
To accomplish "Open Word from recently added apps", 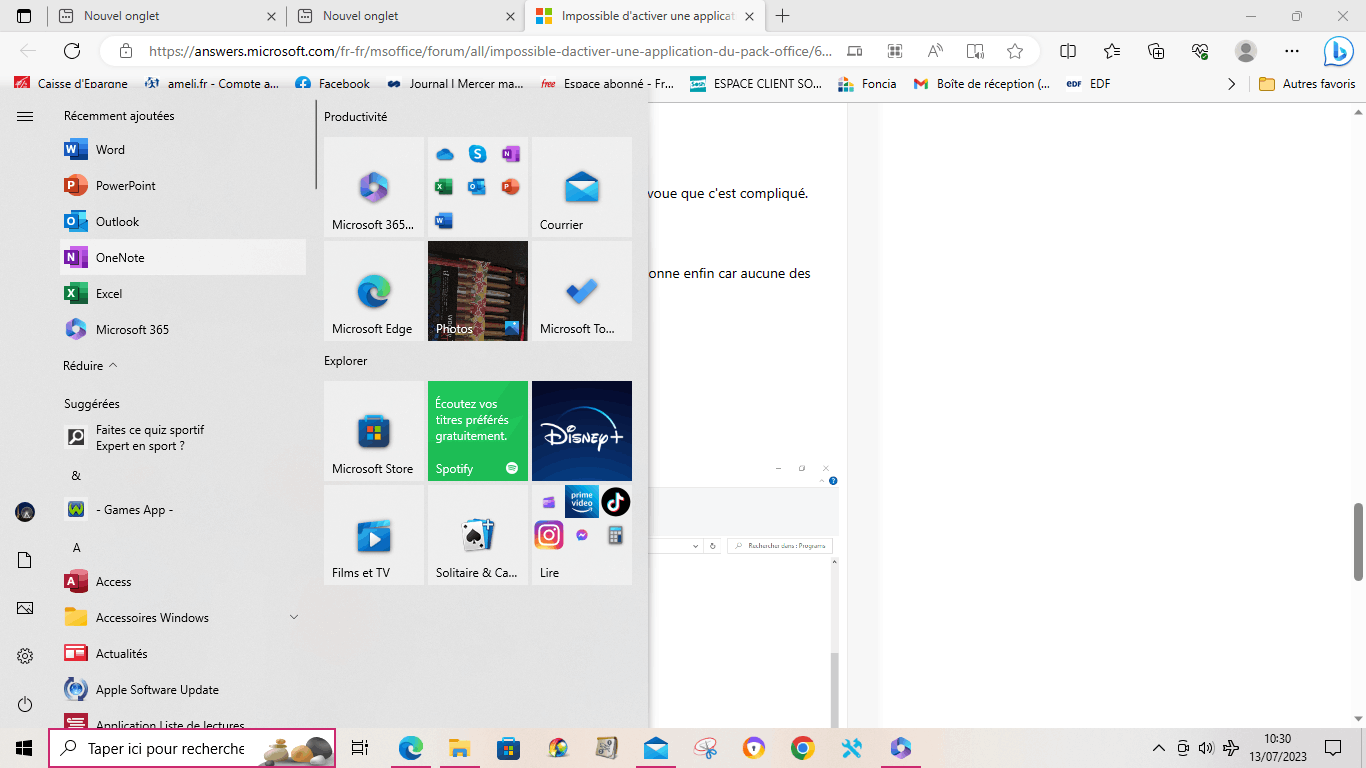I will click(183, 150).
